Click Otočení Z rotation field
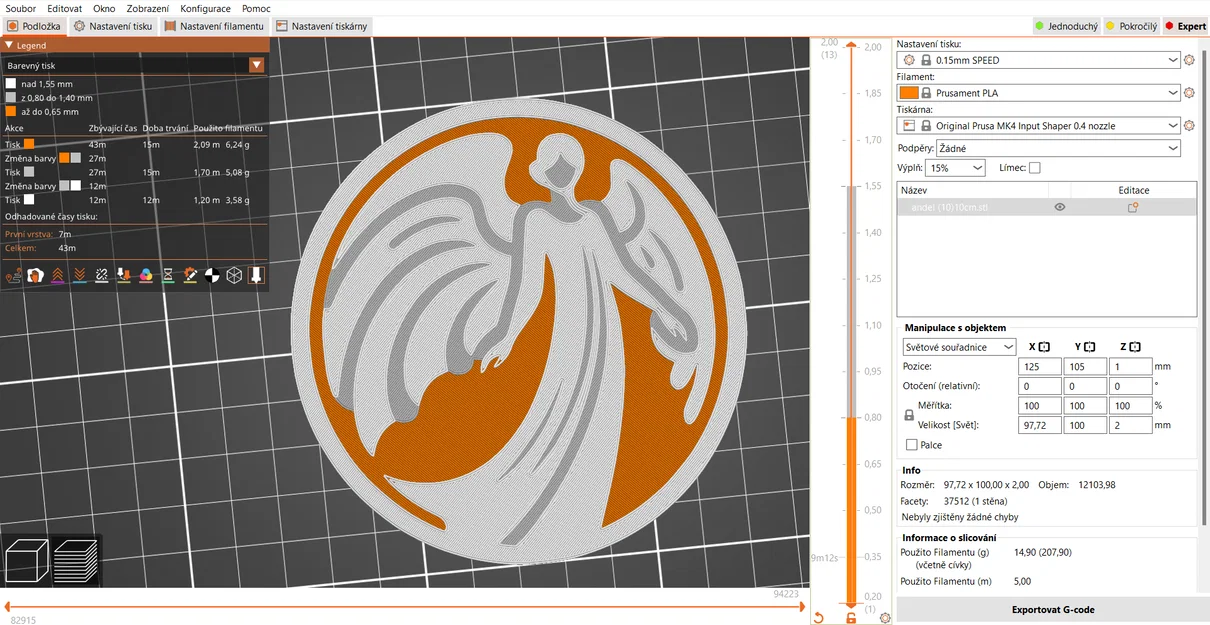Screen dimensions: 1210x625 coord(1130,386)
